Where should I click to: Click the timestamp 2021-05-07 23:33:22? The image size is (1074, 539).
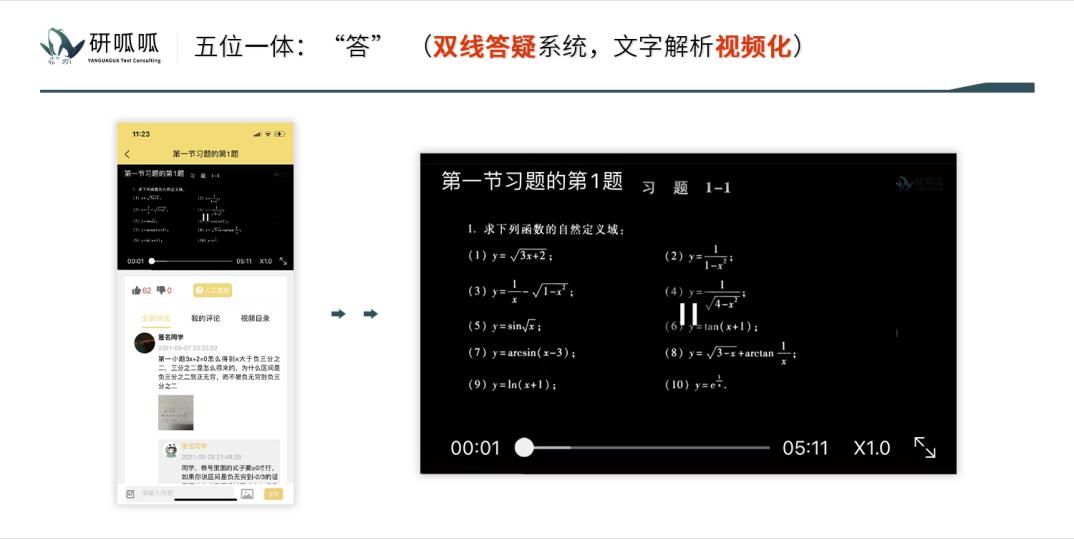188,348
